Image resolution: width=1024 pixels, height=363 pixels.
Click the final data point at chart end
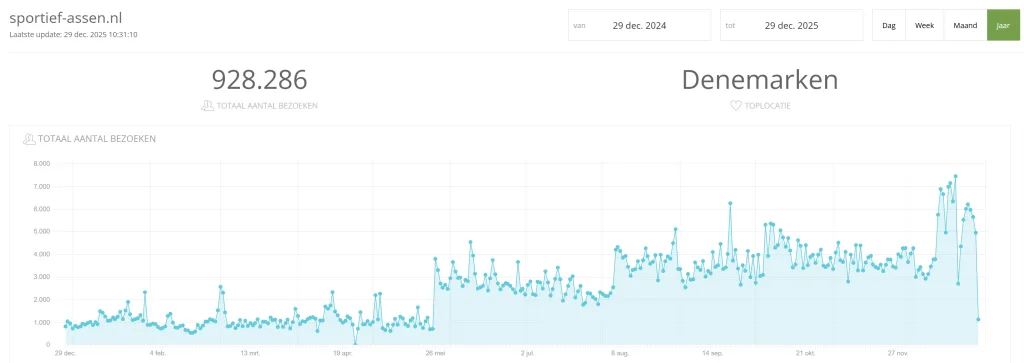pos(978,319)
